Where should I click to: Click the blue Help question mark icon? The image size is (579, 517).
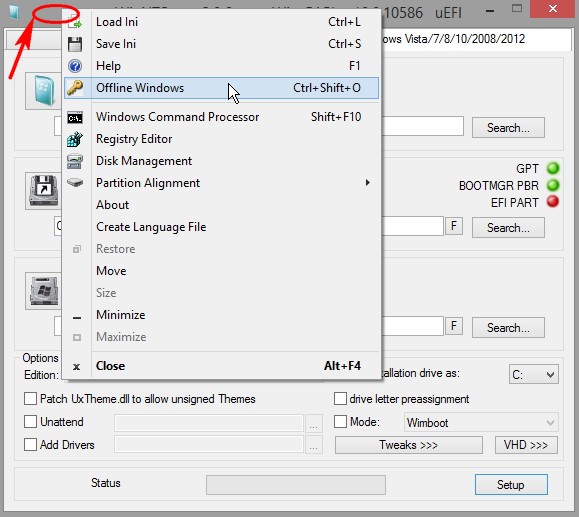click(75, 66)
